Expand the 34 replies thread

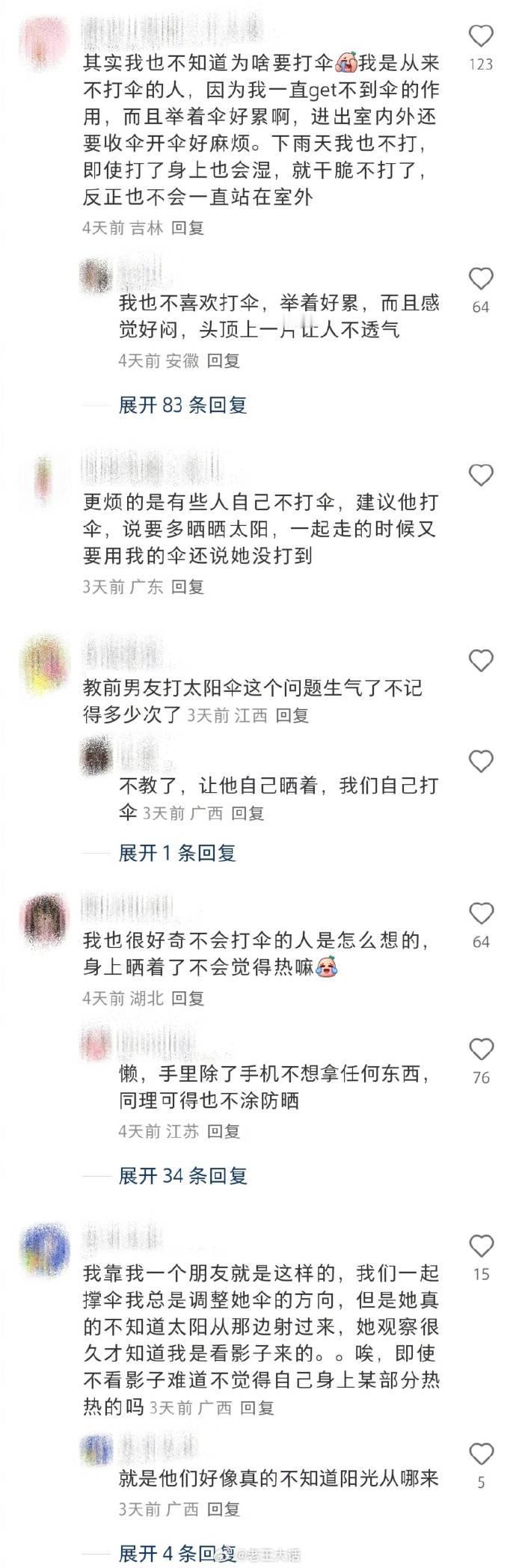[x=182, y=1176]
